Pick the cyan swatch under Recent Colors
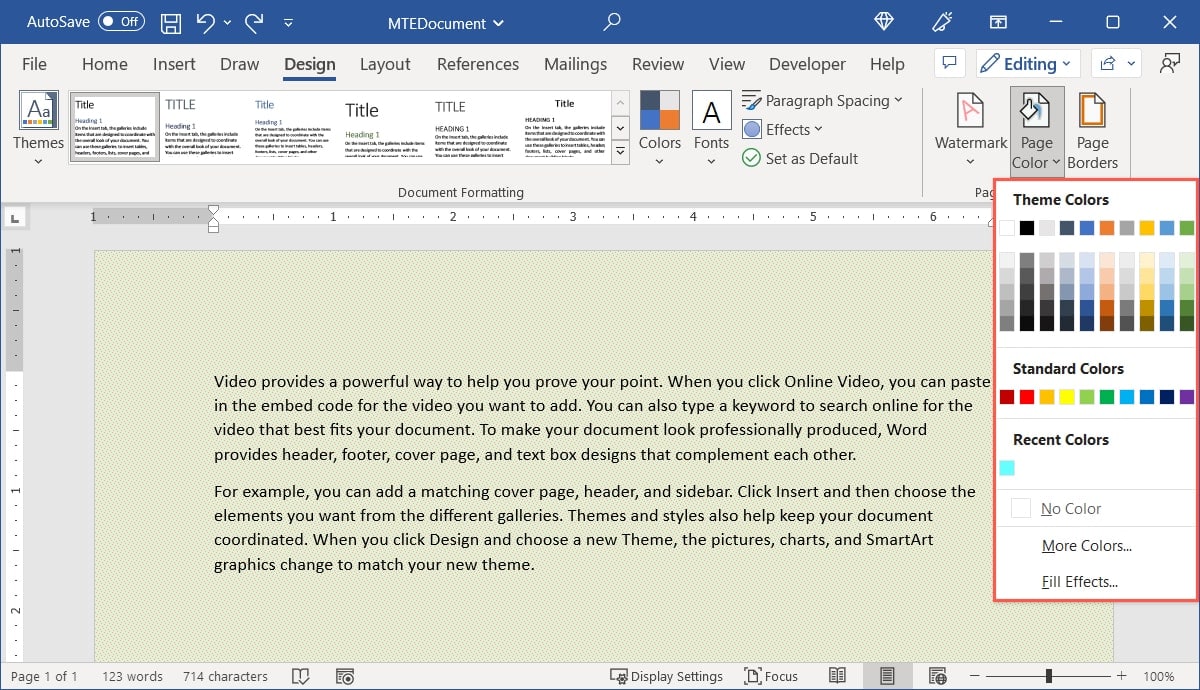The width and height of the screenshot is (1200, 690). [x=1007, y=467]
